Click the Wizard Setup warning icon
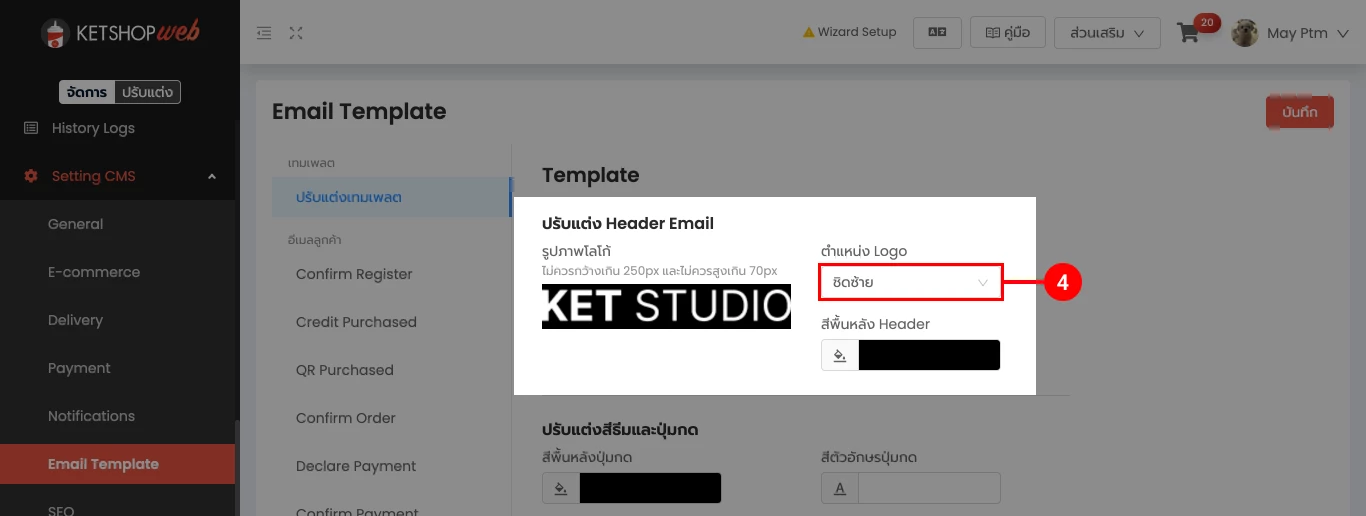This screenshot has height=516, width=1366. pos(809,33)
